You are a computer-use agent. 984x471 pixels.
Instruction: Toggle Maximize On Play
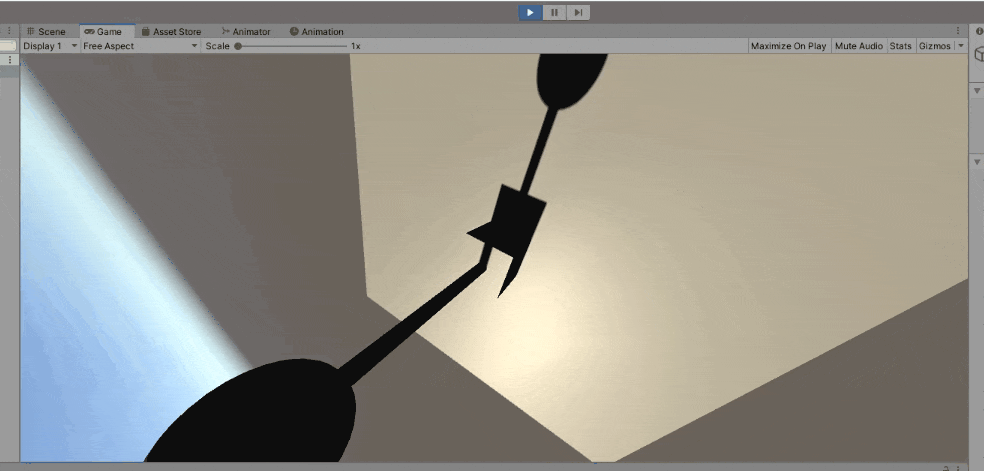click(x=788, y=46)
